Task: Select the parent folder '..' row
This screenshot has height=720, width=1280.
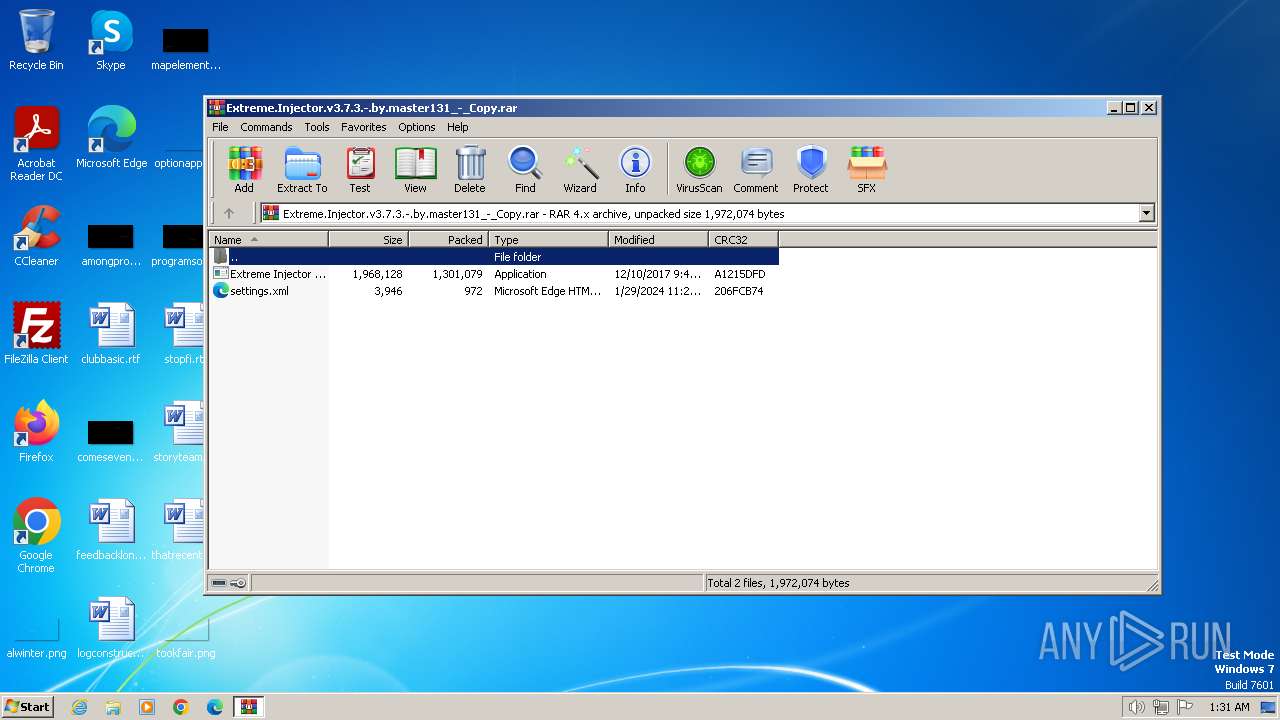Action: [494, 257]
